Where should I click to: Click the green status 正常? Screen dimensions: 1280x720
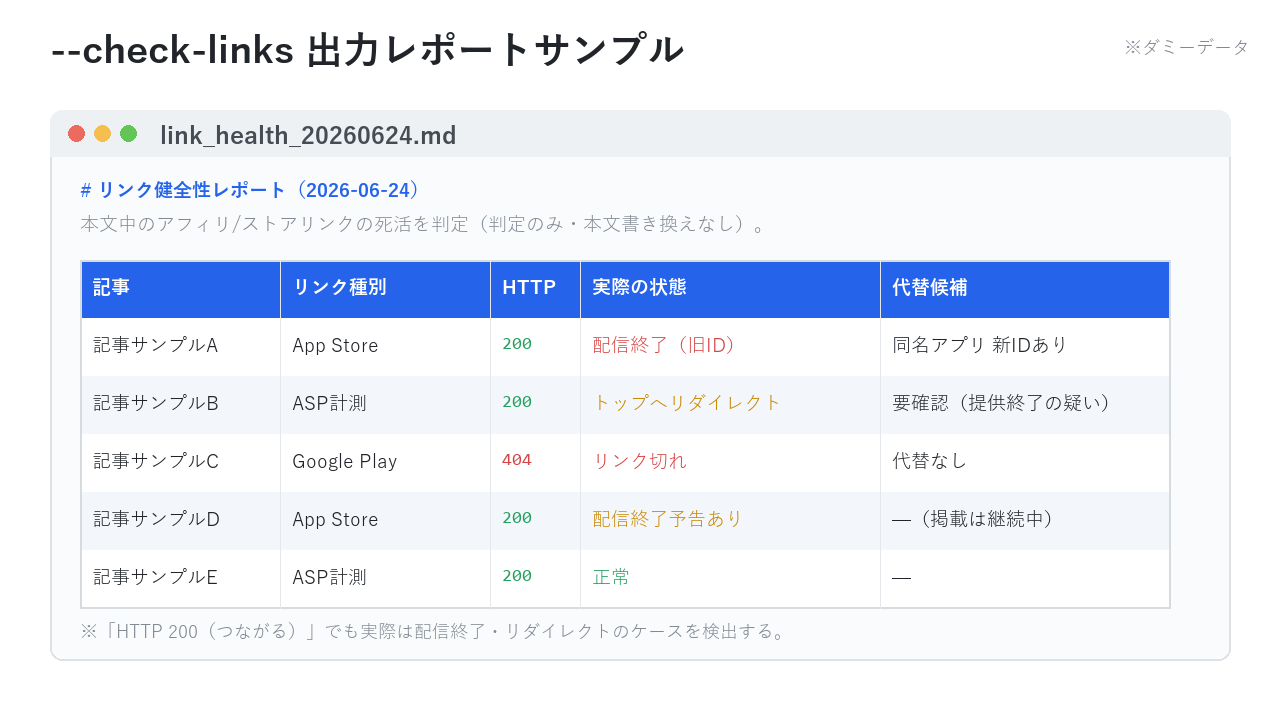[611, 577]
